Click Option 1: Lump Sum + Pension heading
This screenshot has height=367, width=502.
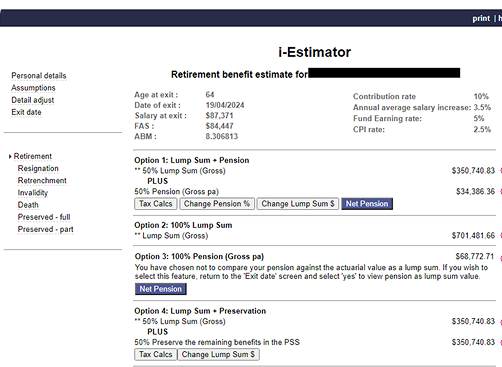[x=192, y=160]
